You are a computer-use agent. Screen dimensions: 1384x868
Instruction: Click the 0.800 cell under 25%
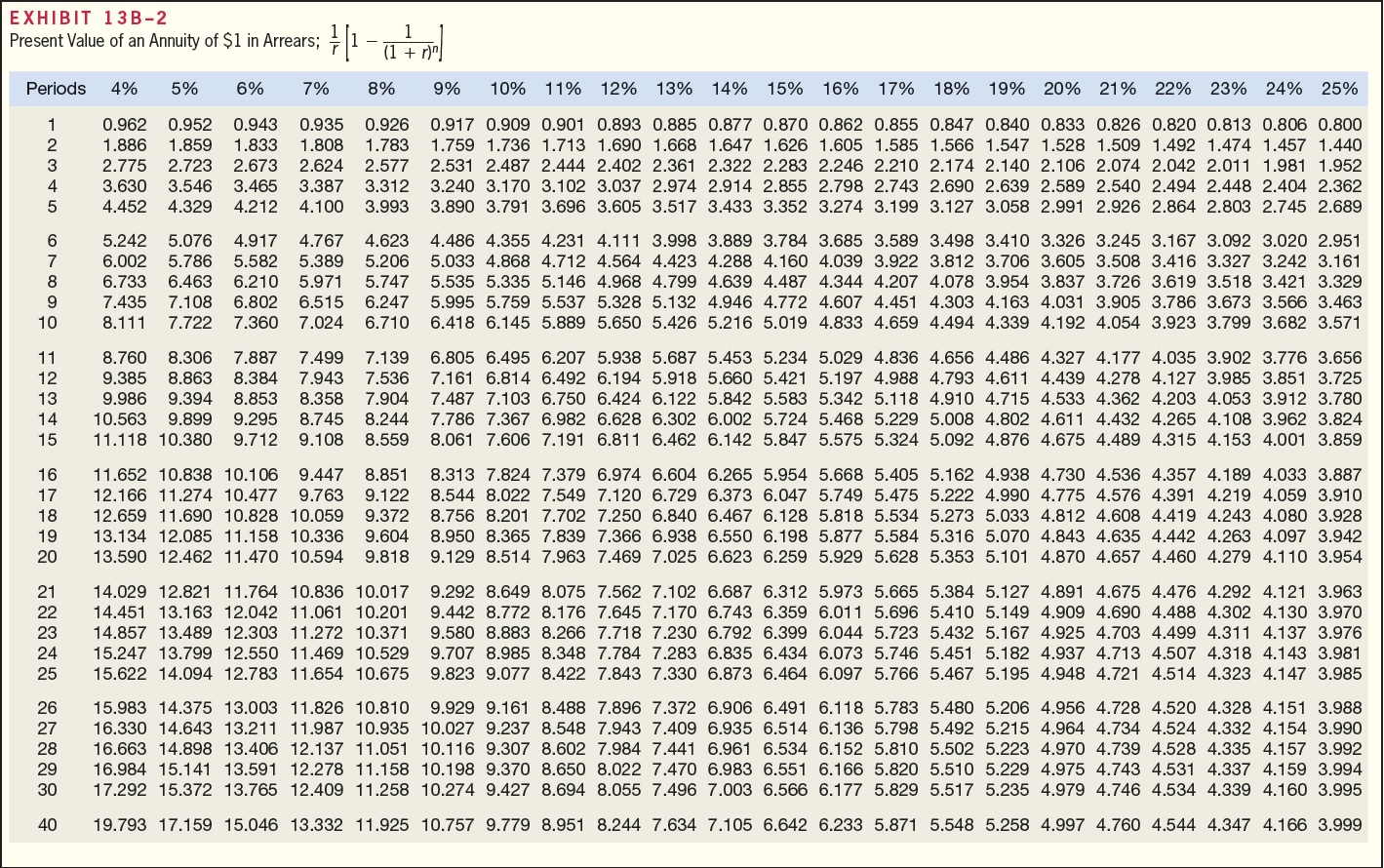pyautogui.click(x=1339, y=125)
